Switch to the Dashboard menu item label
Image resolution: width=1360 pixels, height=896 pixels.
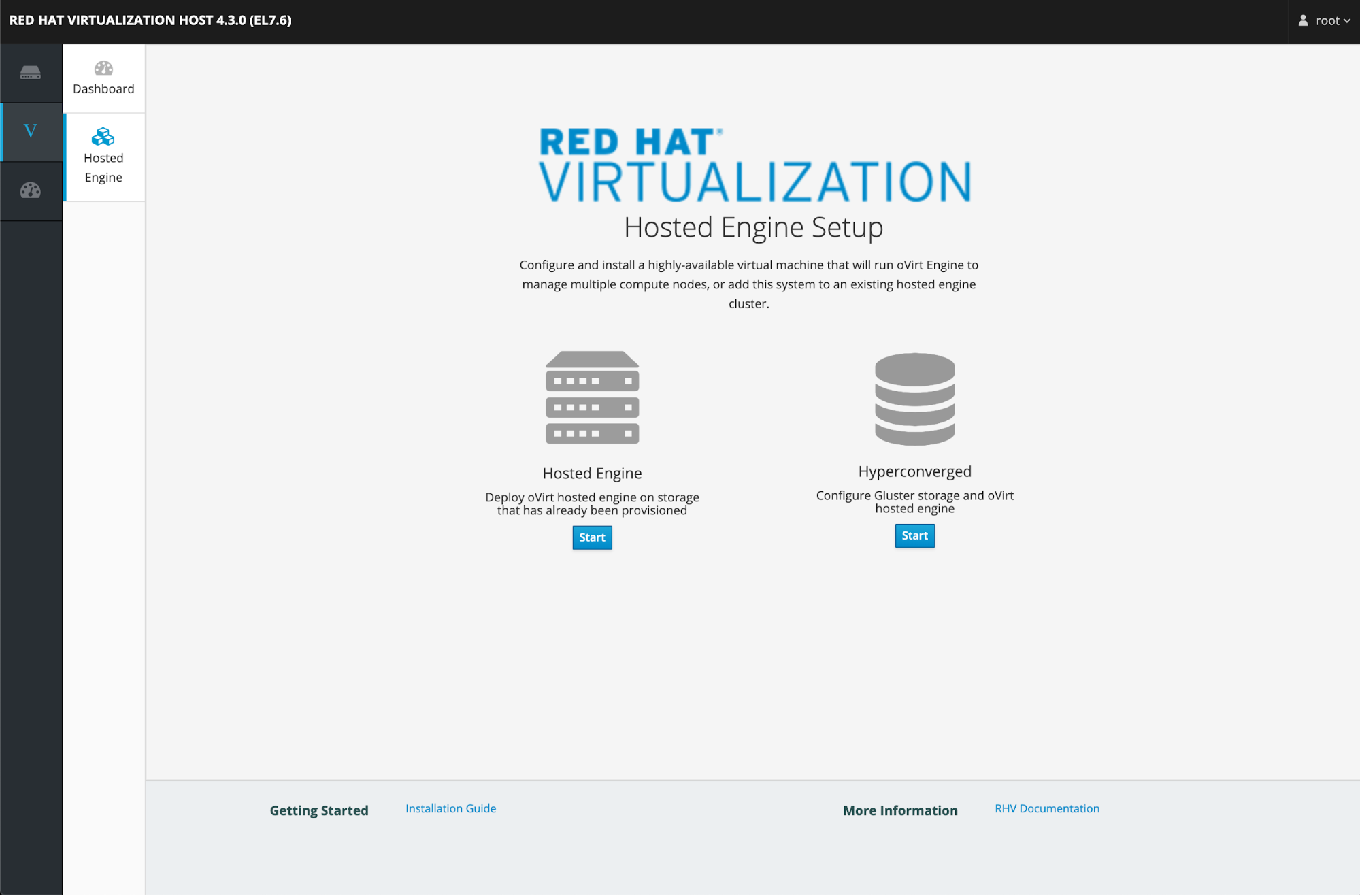(x=103, y=89)
